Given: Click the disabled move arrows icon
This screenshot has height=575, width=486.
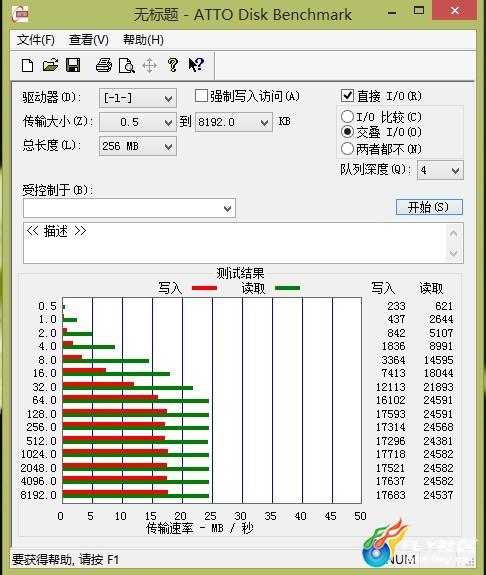Looking at the screenshot, I should pyautogui.click(x=150, y=66).
